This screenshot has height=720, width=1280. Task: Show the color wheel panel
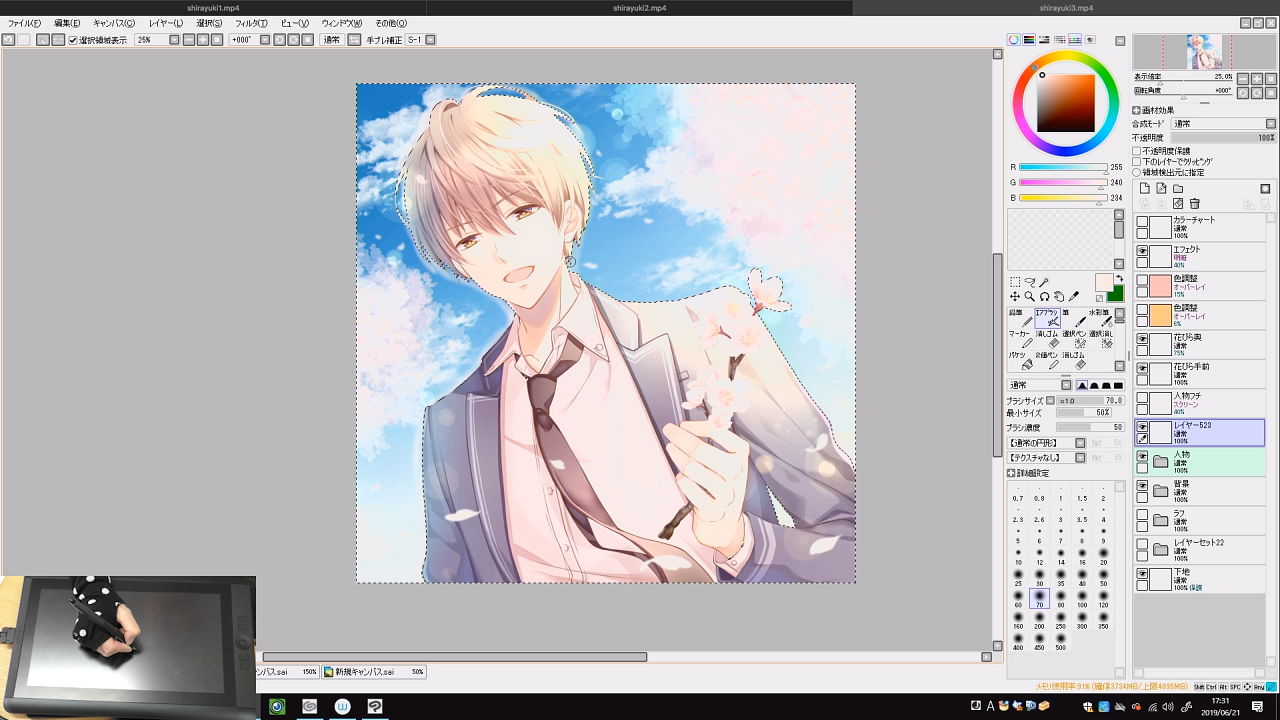pyautogui.click(x=1013, y=40)
